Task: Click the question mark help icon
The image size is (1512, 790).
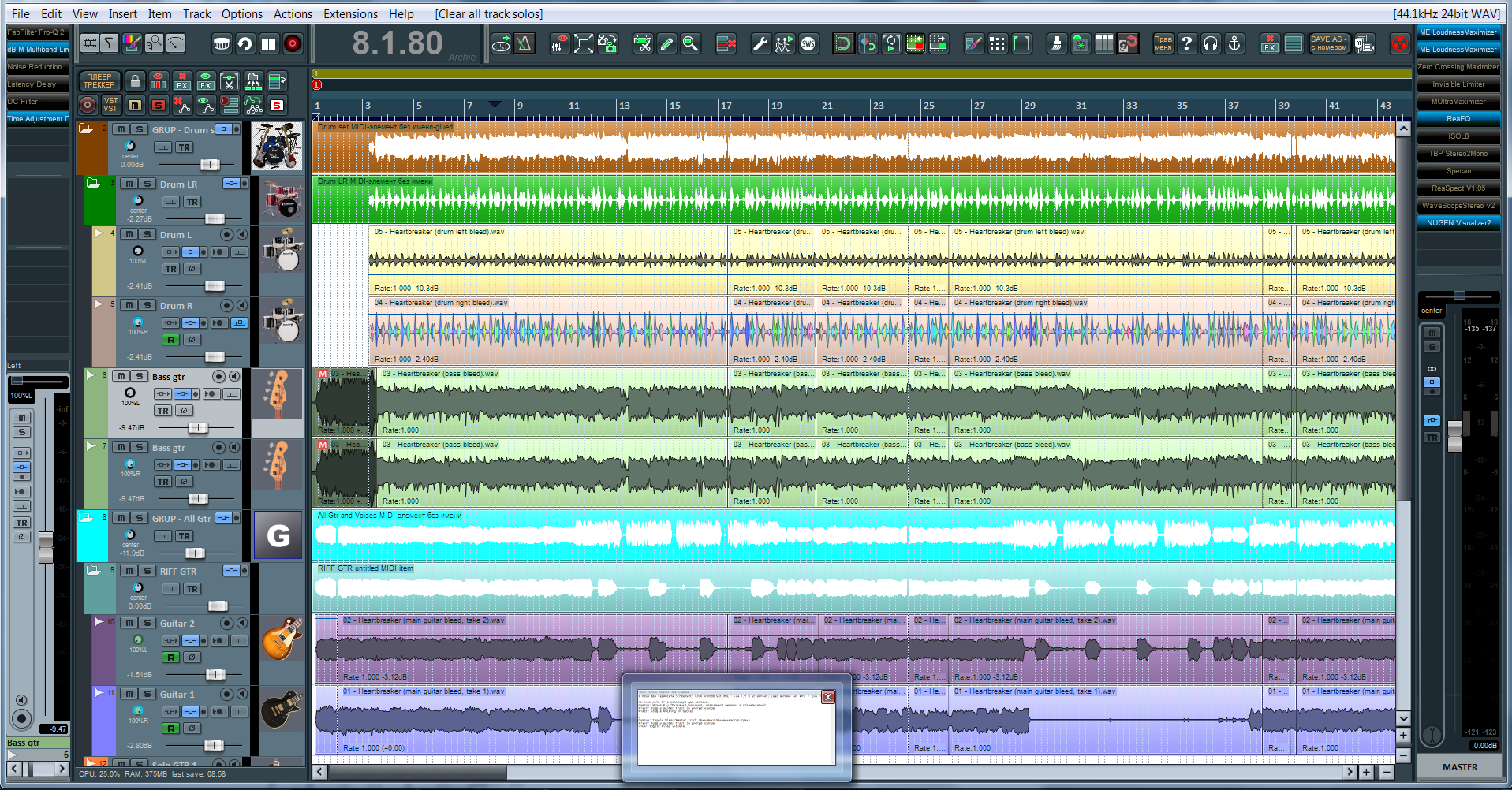Action: (1187, 43)
